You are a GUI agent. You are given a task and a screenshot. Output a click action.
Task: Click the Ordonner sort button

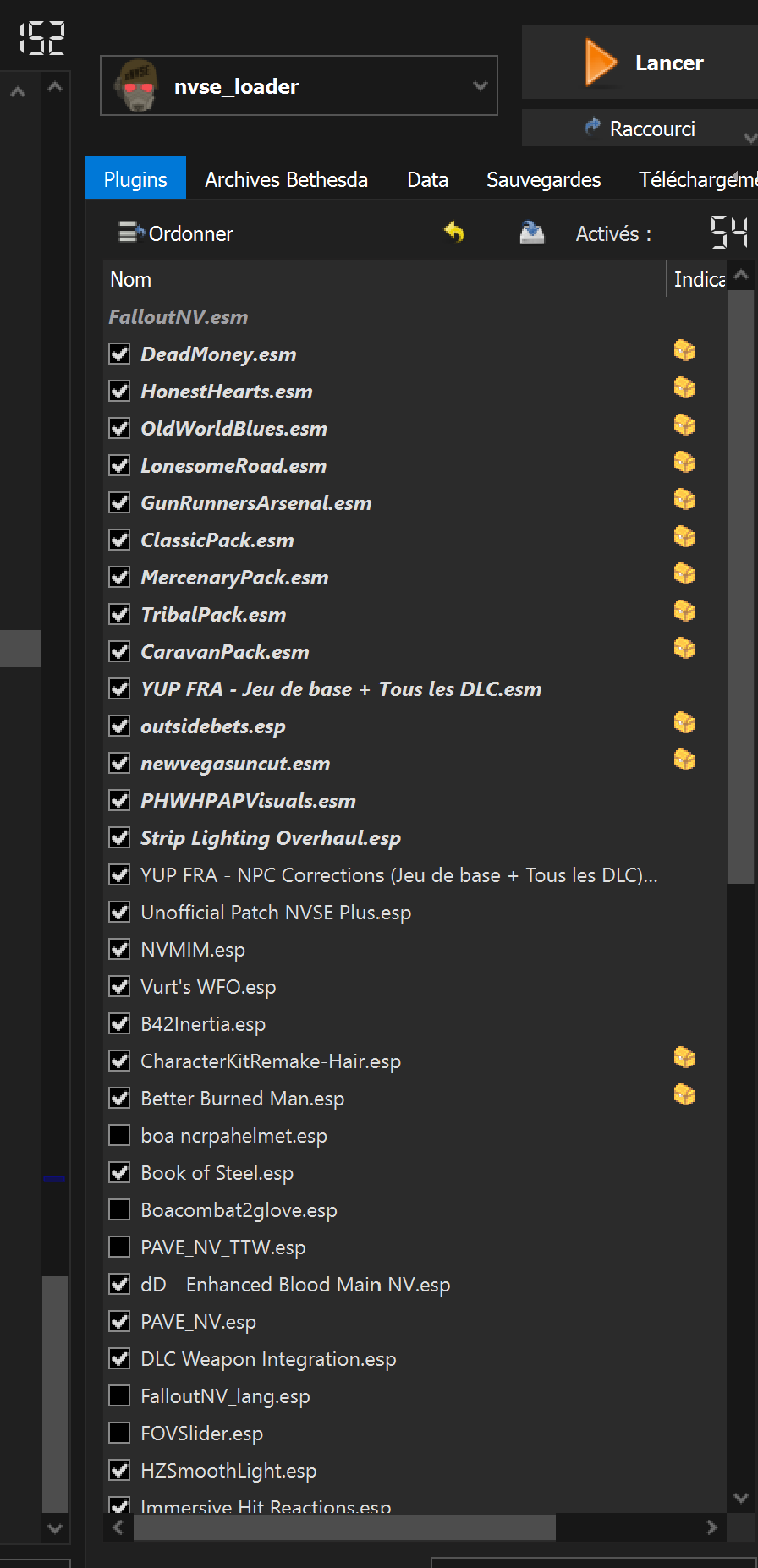pyautogui.click(x=176, y=233)
